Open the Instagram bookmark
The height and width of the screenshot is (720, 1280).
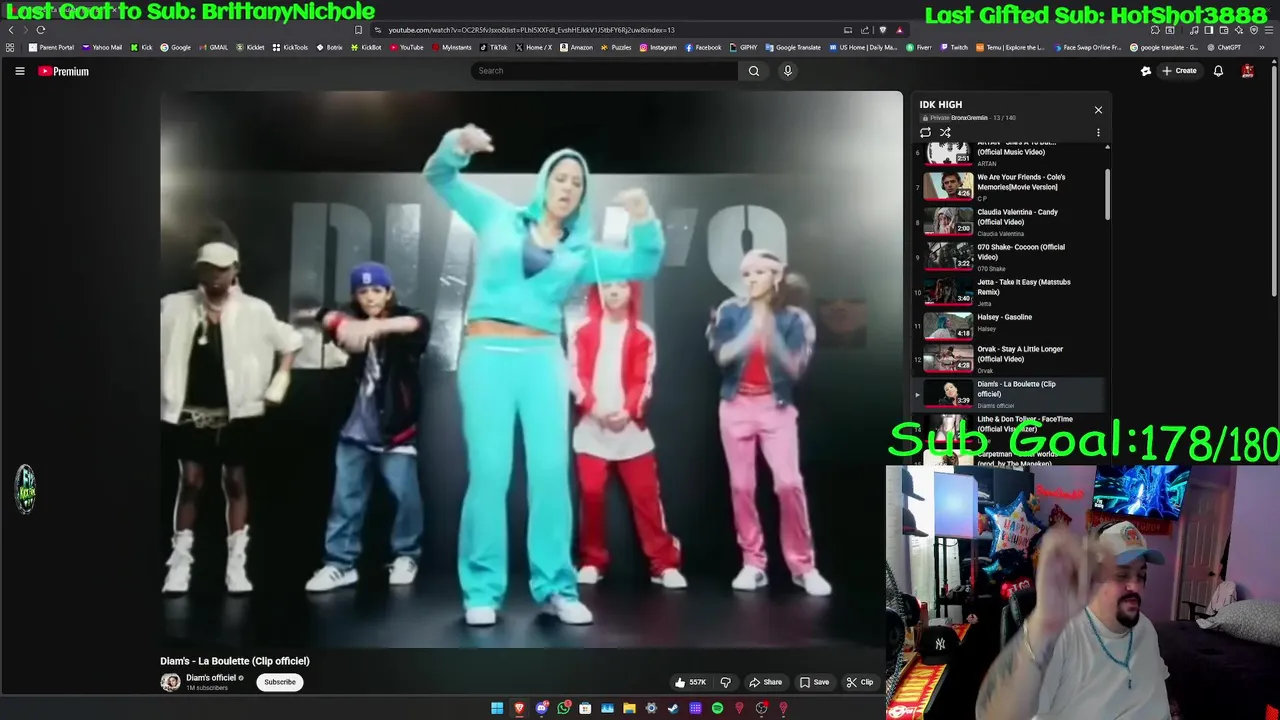pos(657,47)
